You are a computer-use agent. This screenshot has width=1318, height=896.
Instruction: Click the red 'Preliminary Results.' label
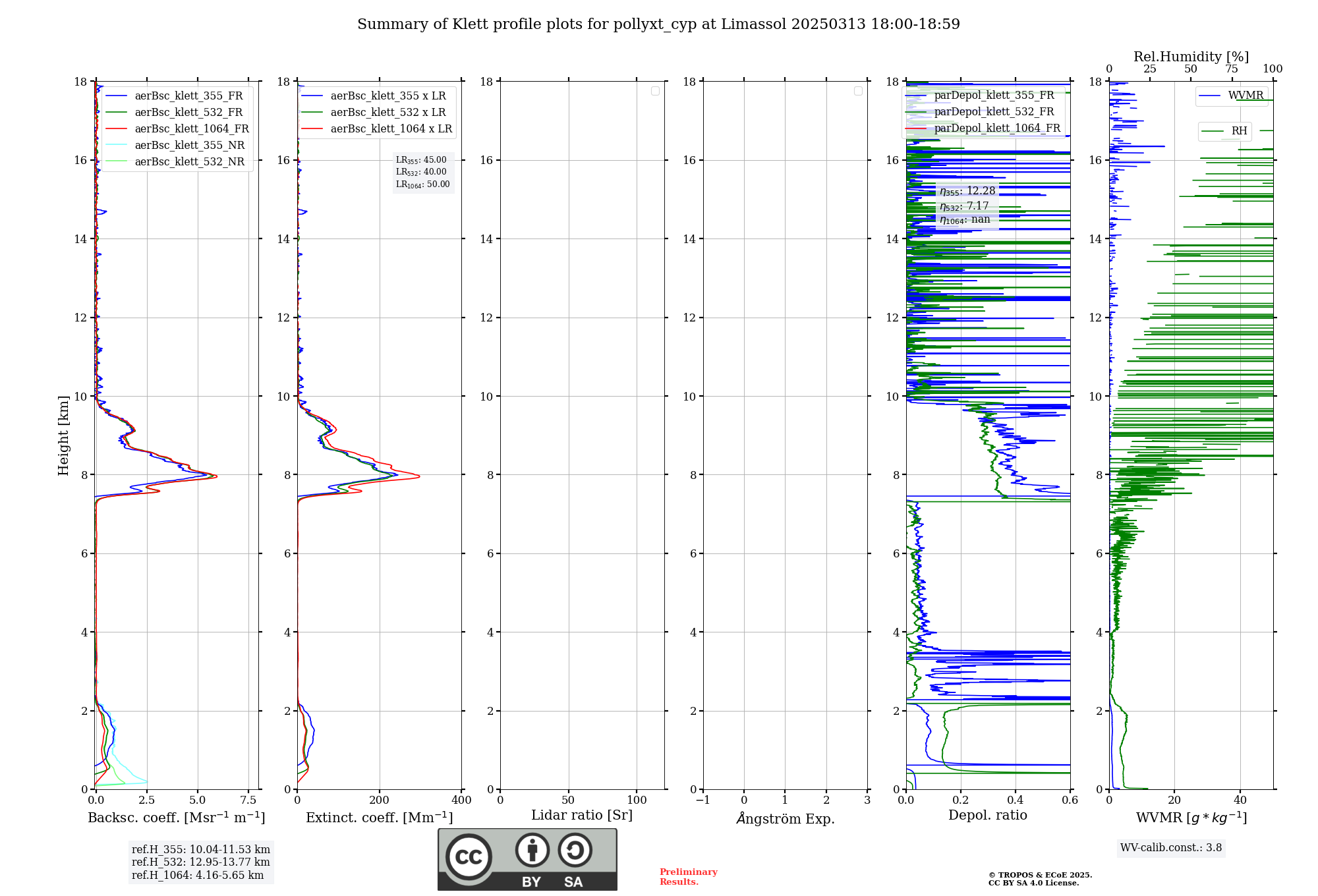click(689, 877)
